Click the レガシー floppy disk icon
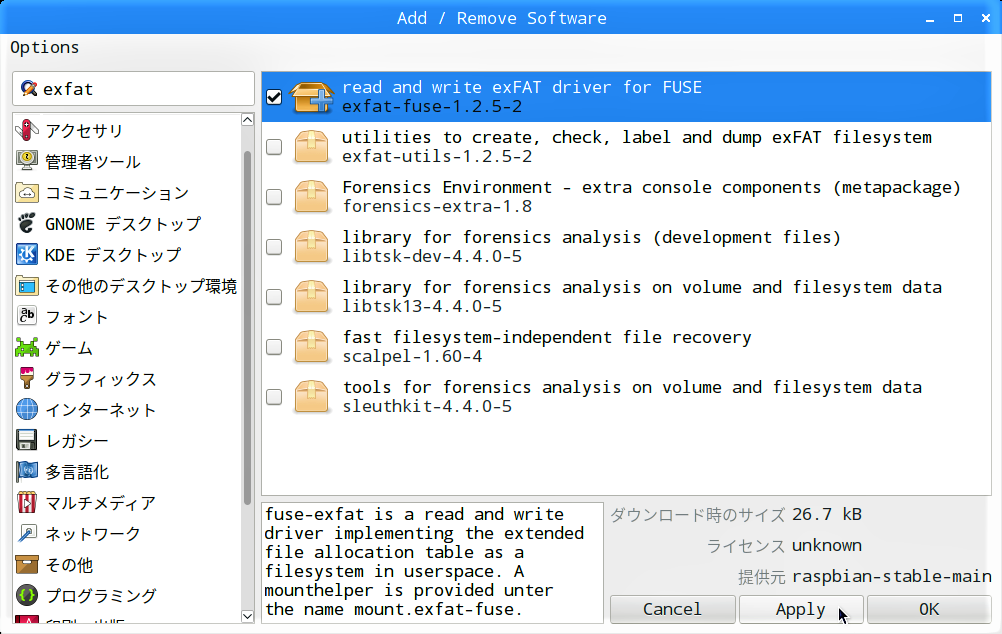 (x=27, y=440)
